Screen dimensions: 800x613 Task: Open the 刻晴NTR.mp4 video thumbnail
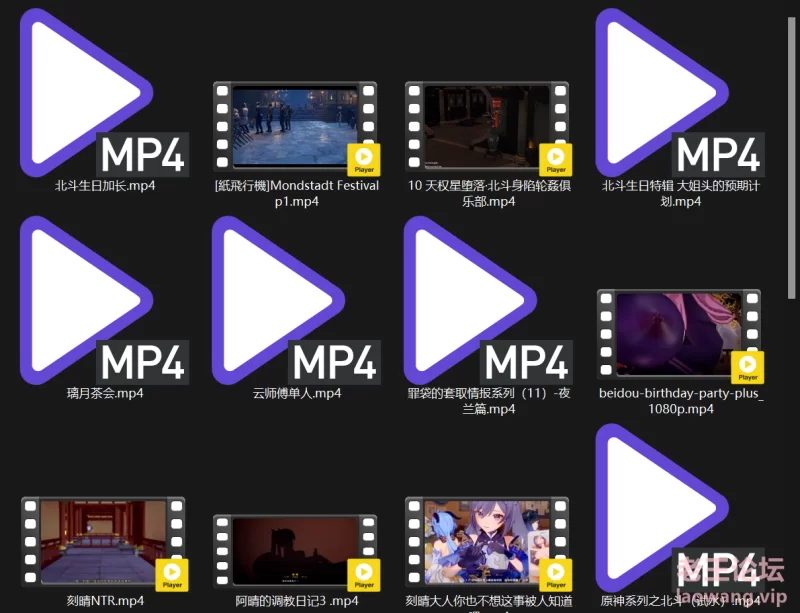point(105,542)
